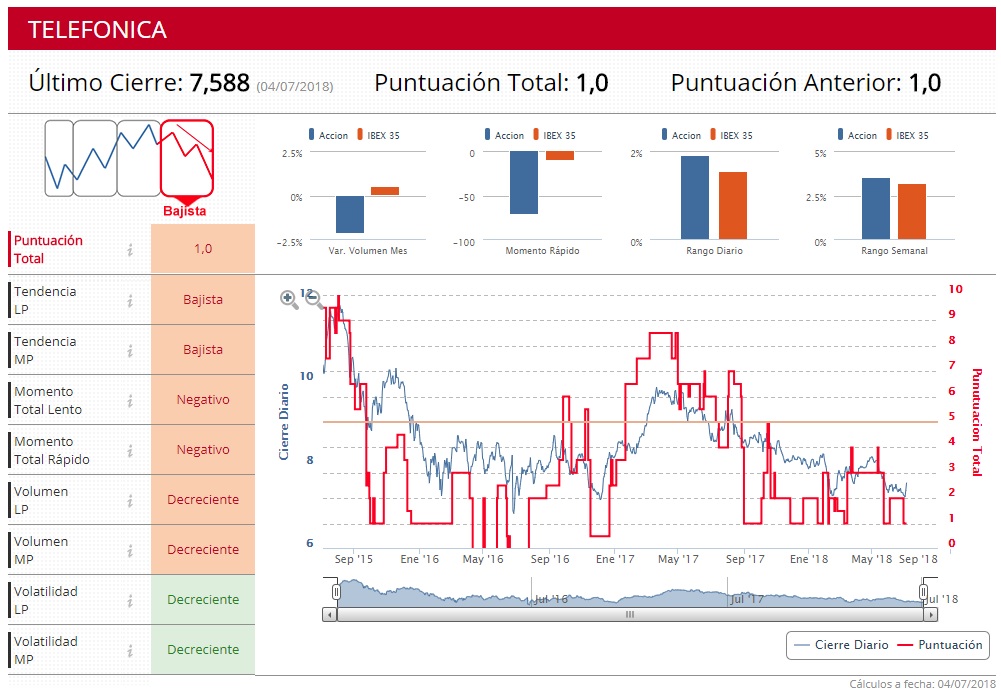Click the Bajista value for Tendencia MP
The image size is (1001, 696).
pyautogui.click(x=203, y=350)
